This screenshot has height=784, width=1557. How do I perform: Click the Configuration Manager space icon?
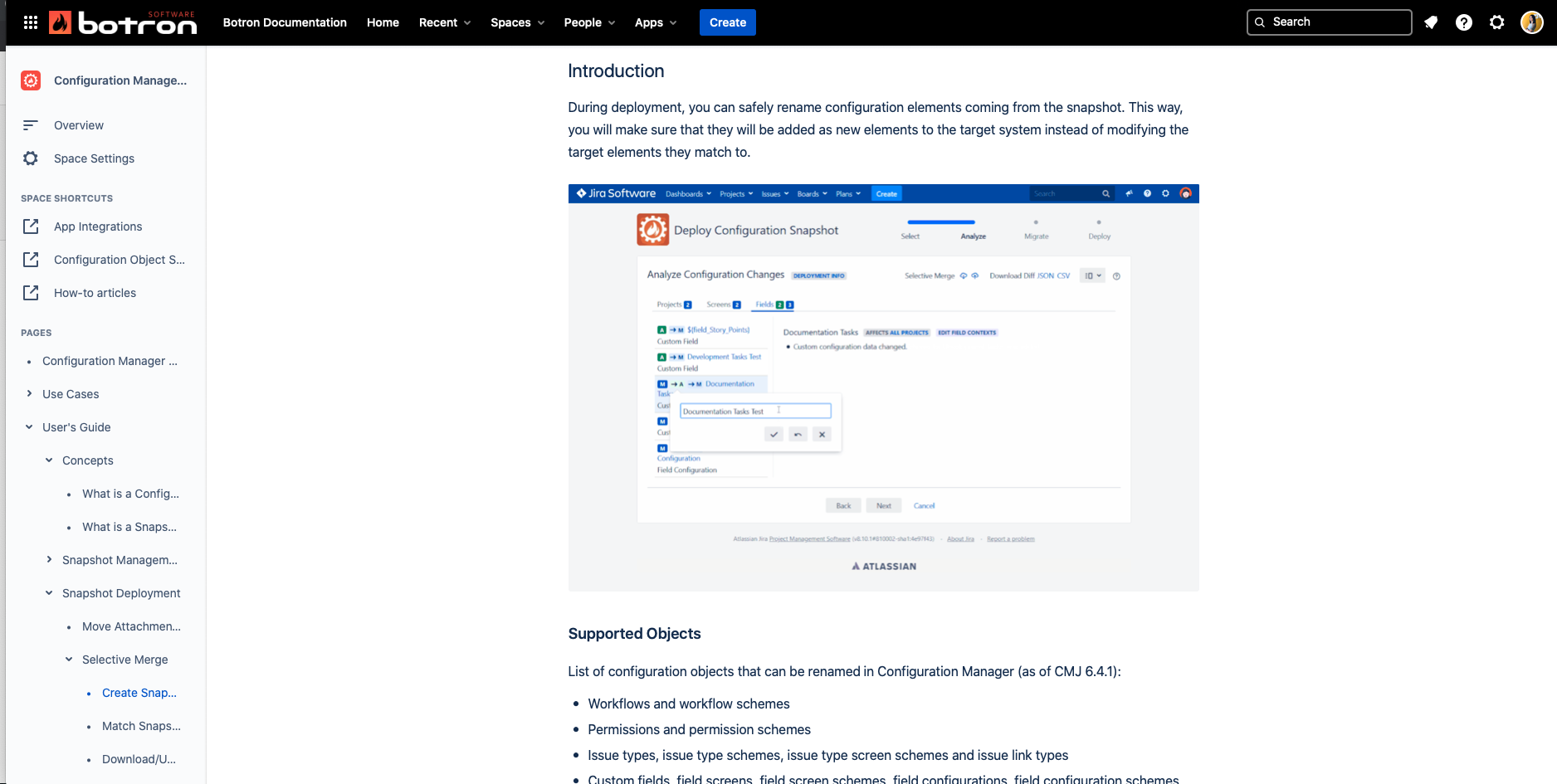(31, 80)
